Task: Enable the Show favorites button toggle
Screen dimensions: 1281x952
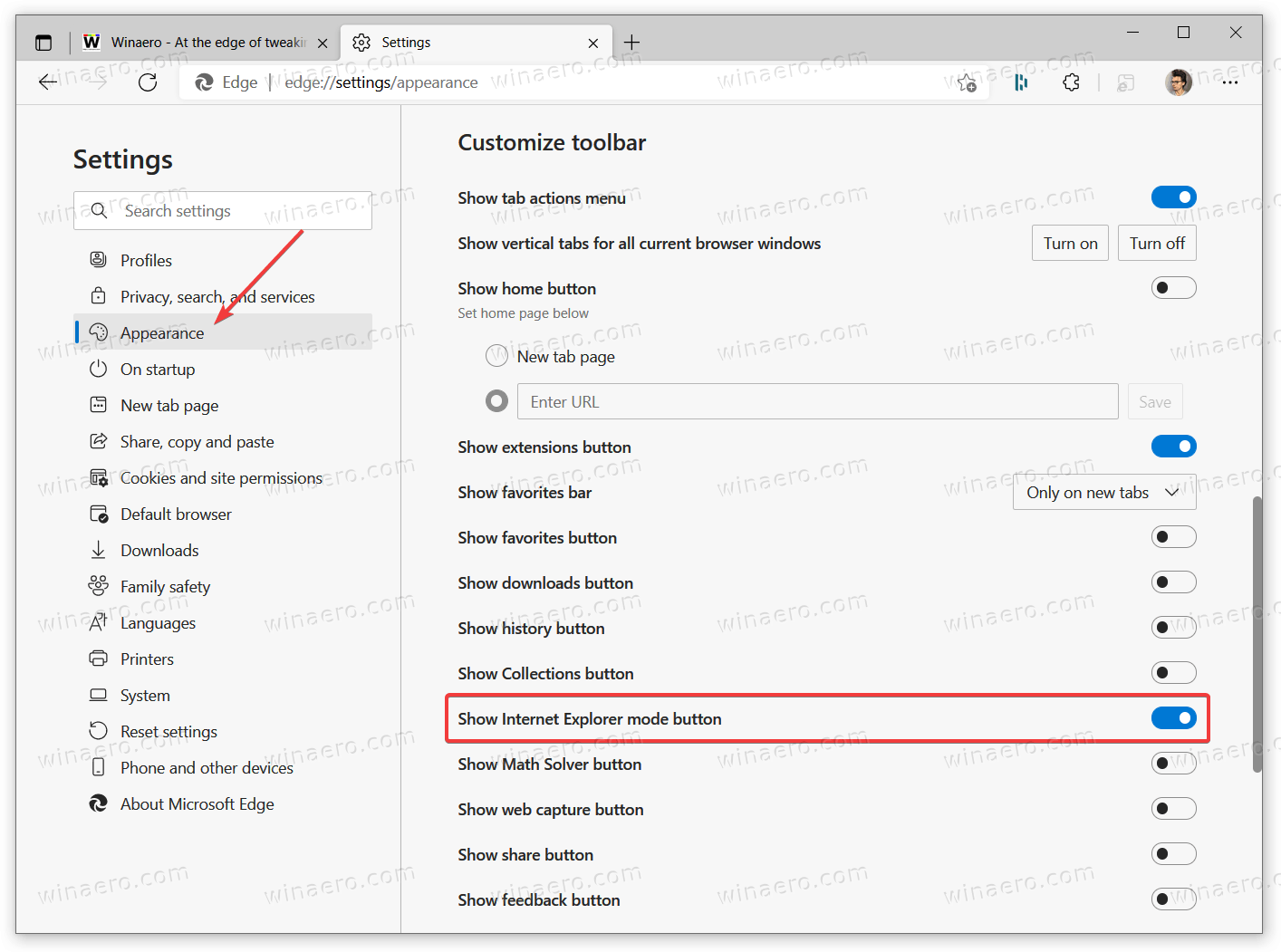Action: click(1173, 537)
